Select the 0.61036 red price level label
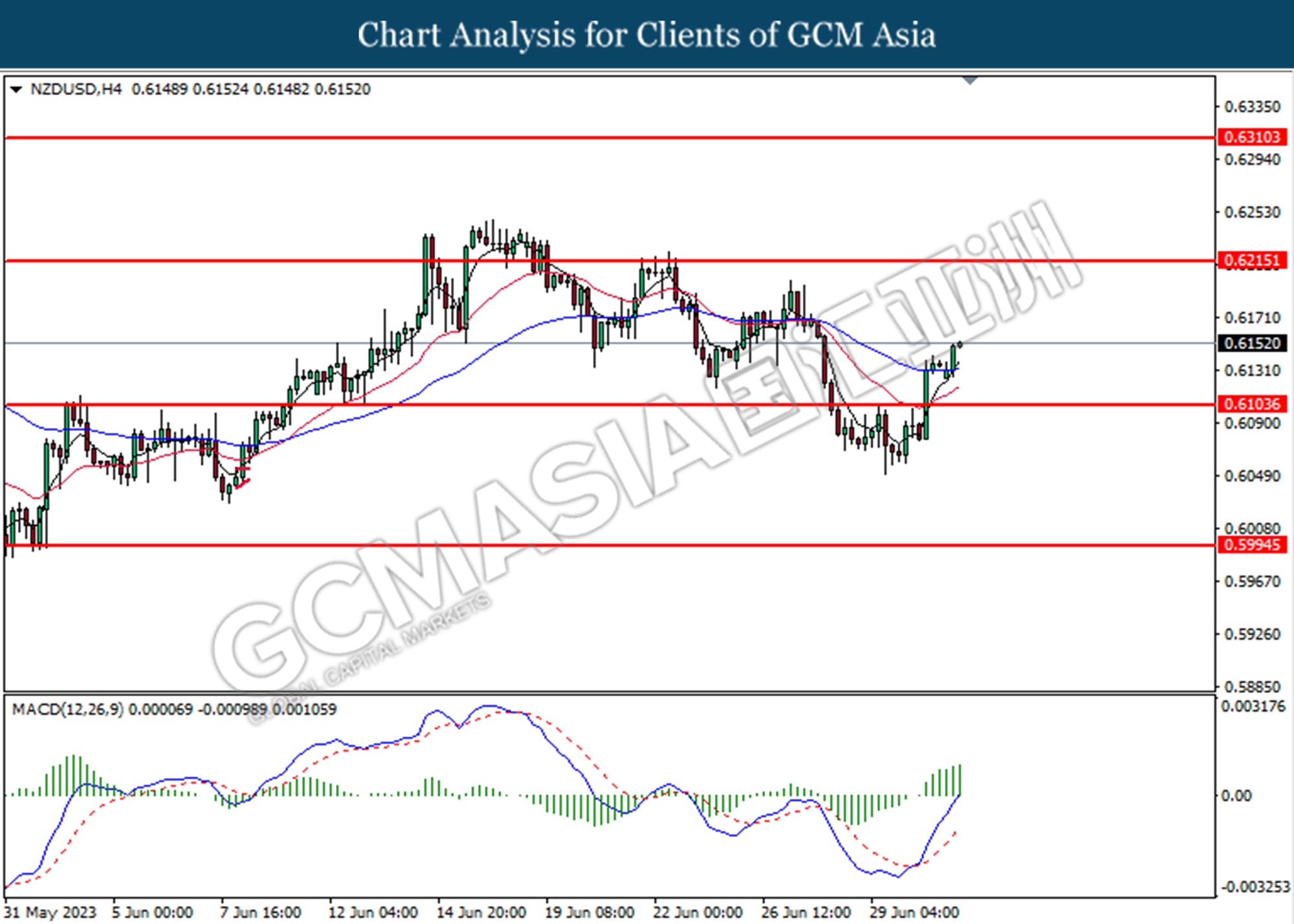This screenshot has height=924, width=1294. click(x=1252, y=404)
